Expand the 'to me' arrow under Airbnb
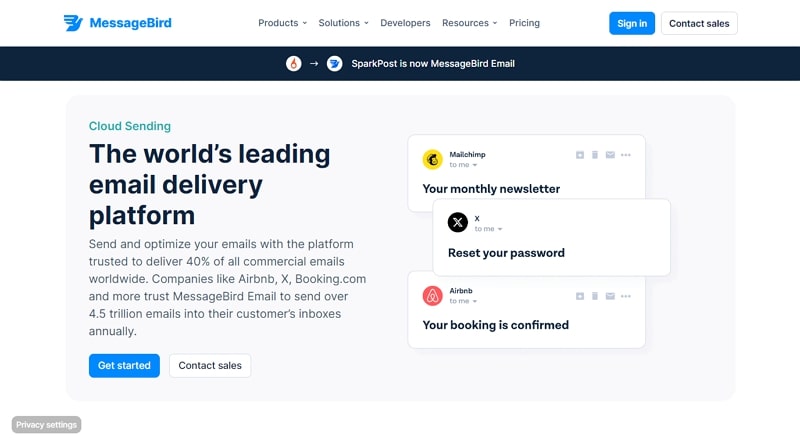 [474, 301]
